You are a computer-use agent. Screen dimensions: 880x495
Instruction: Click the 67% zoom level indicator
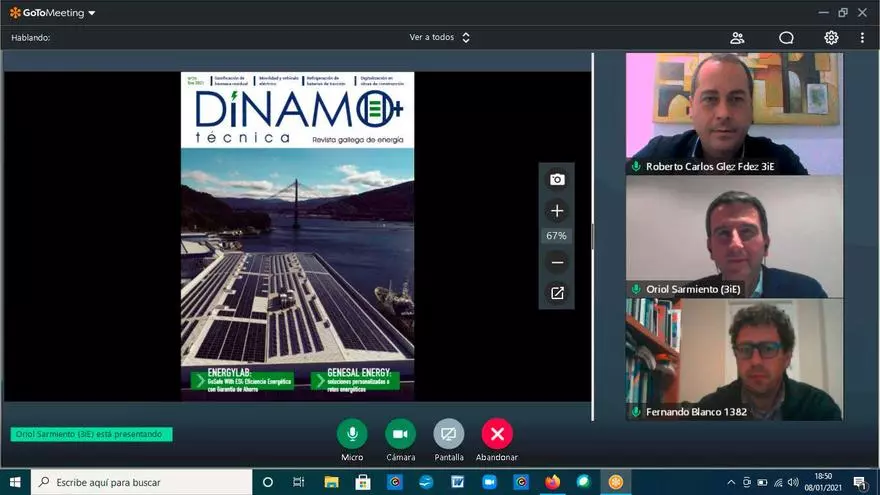point(556,236)
